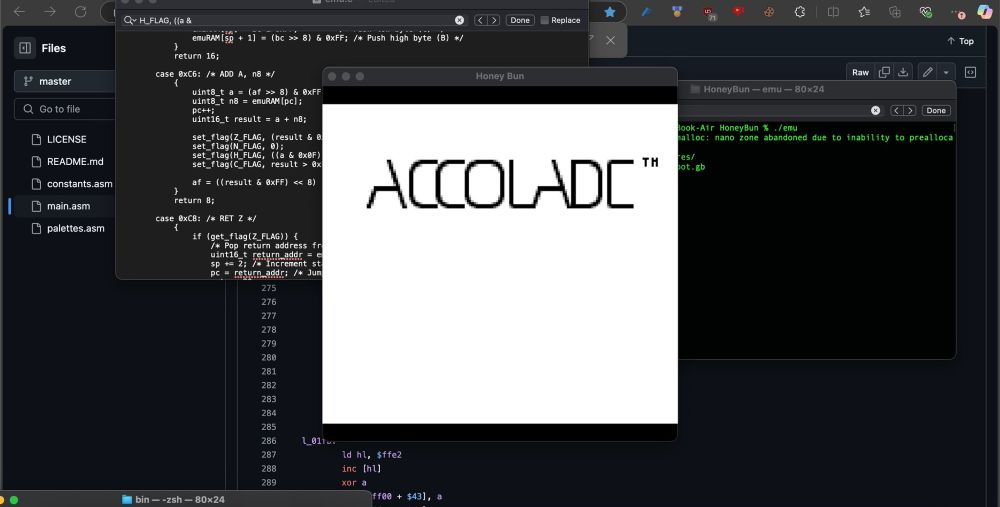The height and width of the screenshot is (507, 1000).
Task: Expand the master branch selector
Action: [64, 81]
